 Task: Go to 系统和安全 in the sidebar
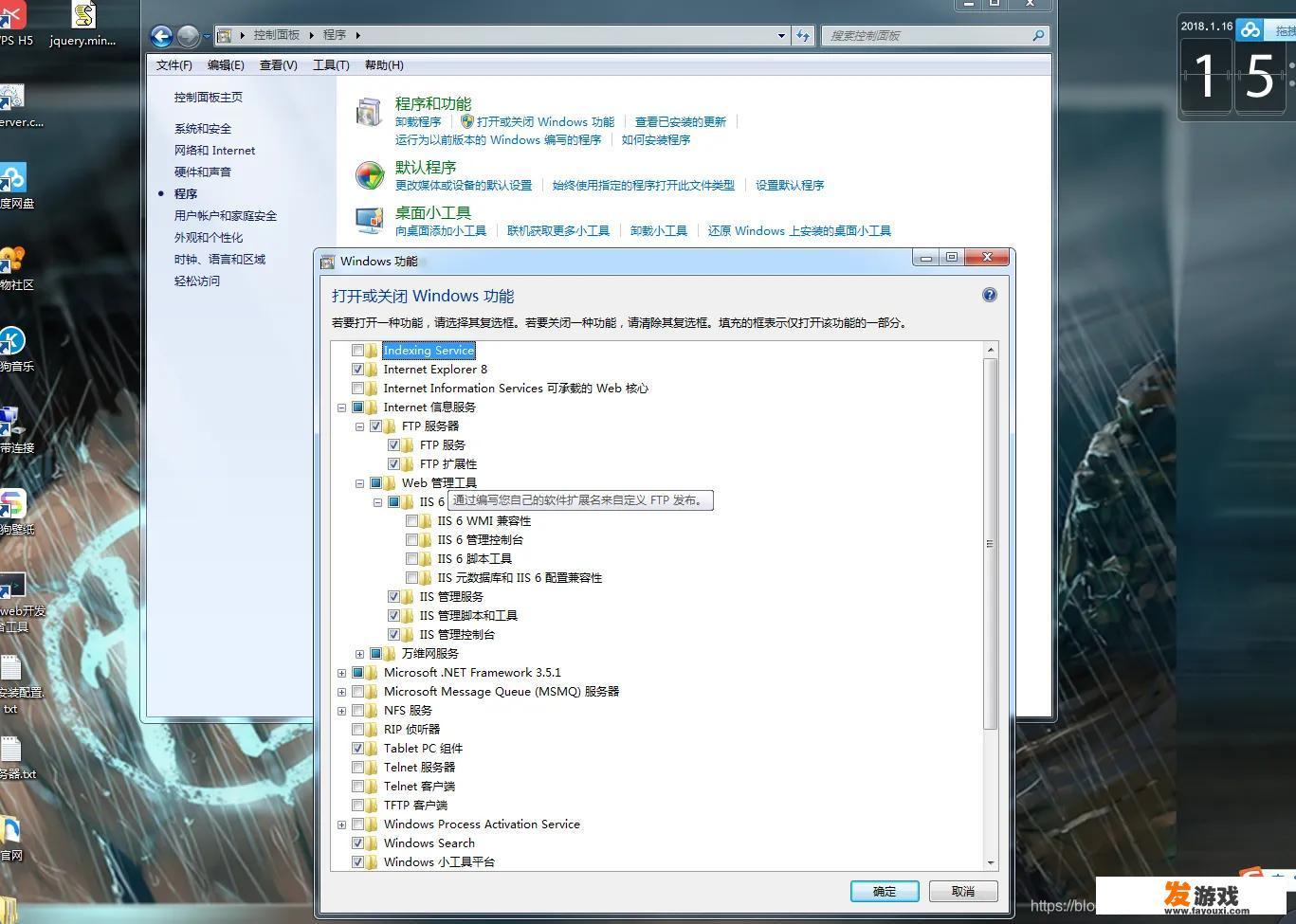point(203,129)
